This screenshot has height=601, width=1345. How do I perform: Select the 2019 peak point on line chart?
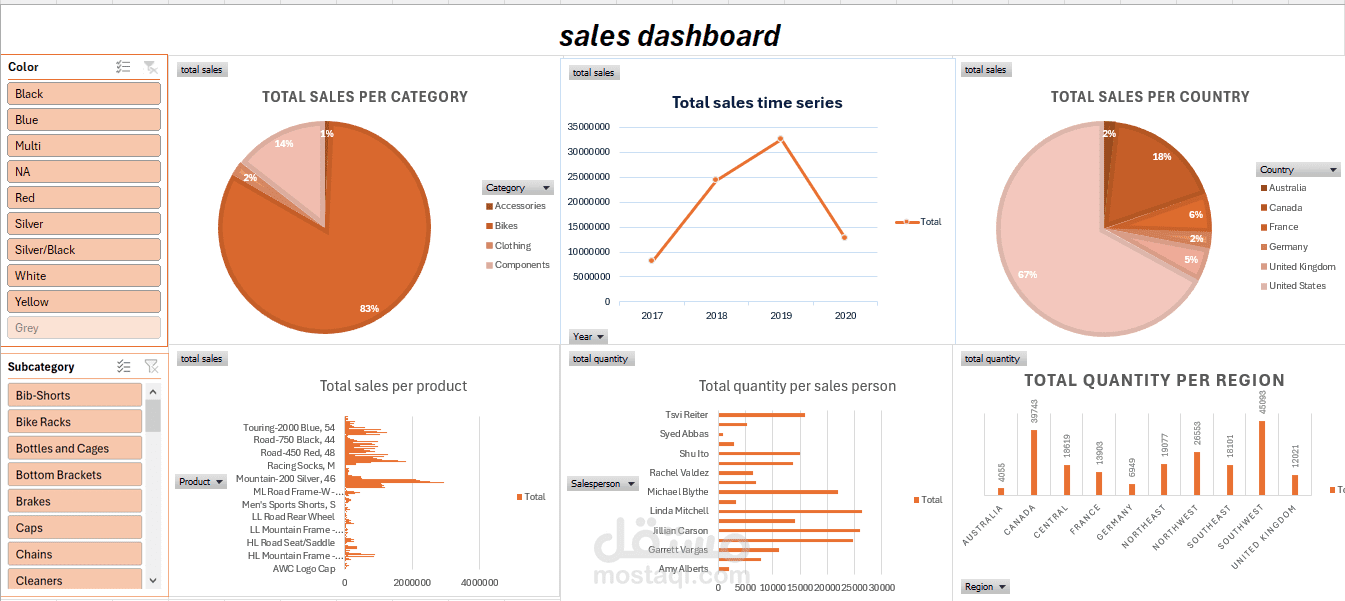point(781,138)
